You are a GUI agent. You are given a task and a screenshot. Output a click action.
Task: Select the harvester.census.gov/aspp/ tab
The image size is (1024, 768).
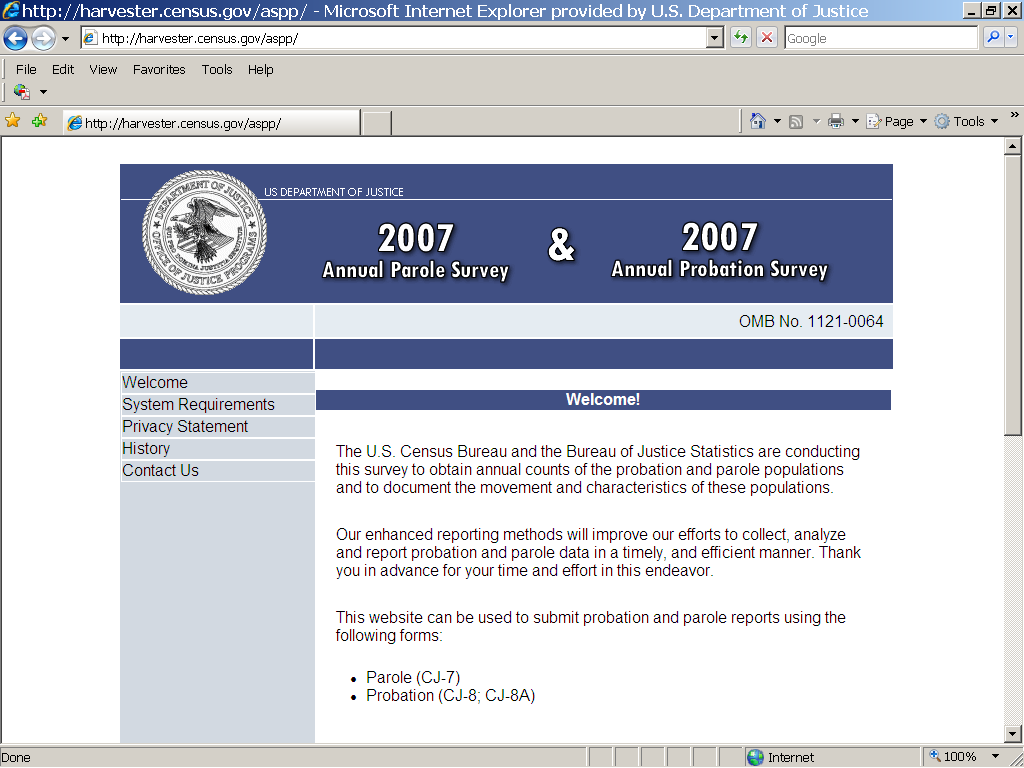click(212, 123)
